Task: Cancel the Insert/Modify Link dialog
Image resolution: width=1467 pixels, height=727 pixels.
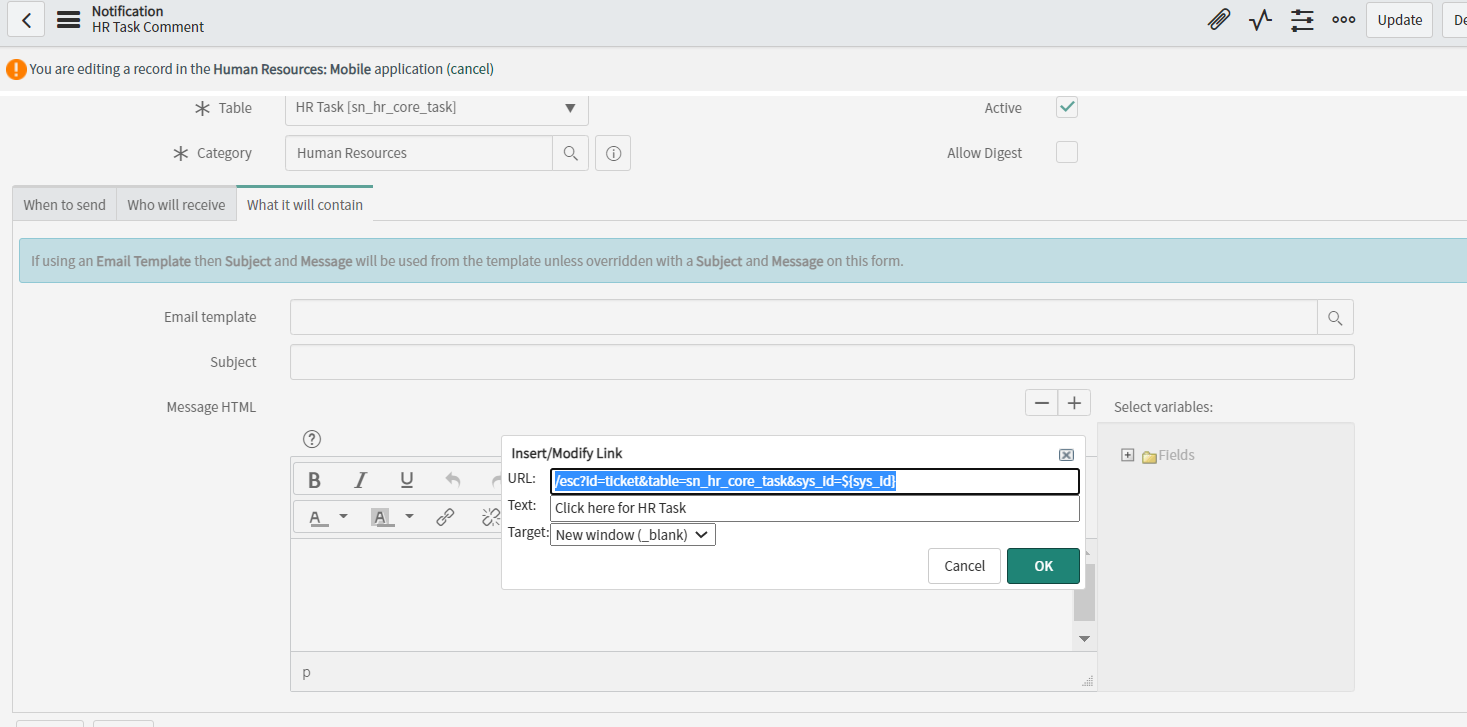Action: [x=964, y=566]
